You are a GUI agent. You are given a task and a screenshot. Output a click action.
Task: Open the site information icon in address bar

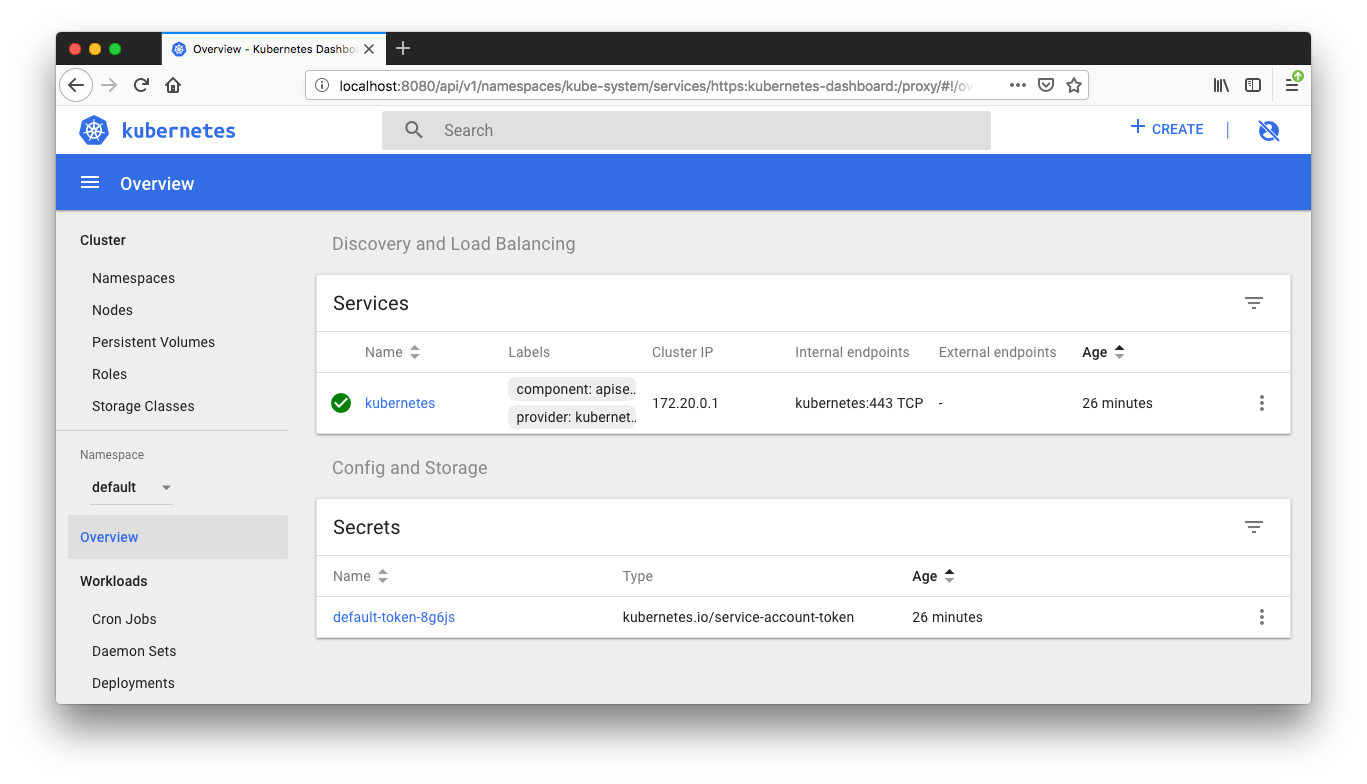pos(322,85)
